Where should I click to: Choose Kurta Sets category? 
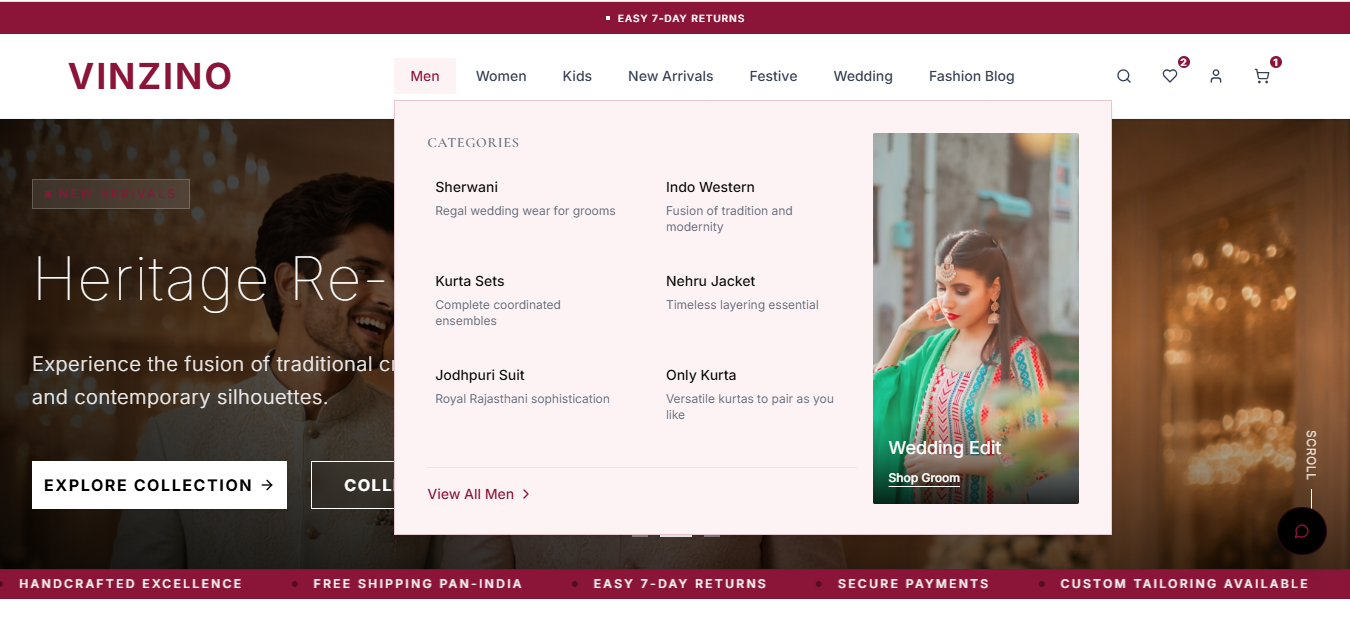470,281
